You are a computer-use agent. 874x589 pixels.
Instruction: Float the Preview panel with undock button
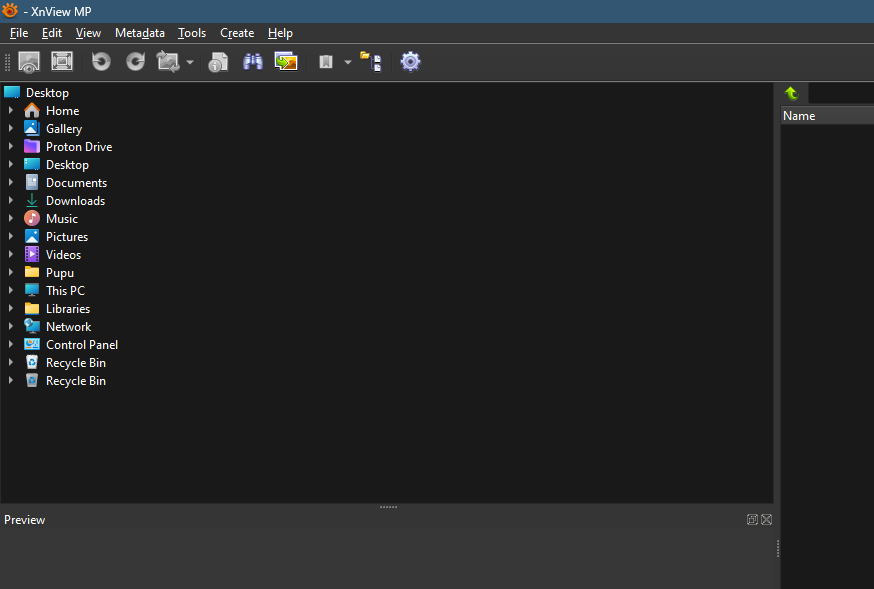[752, 519]
